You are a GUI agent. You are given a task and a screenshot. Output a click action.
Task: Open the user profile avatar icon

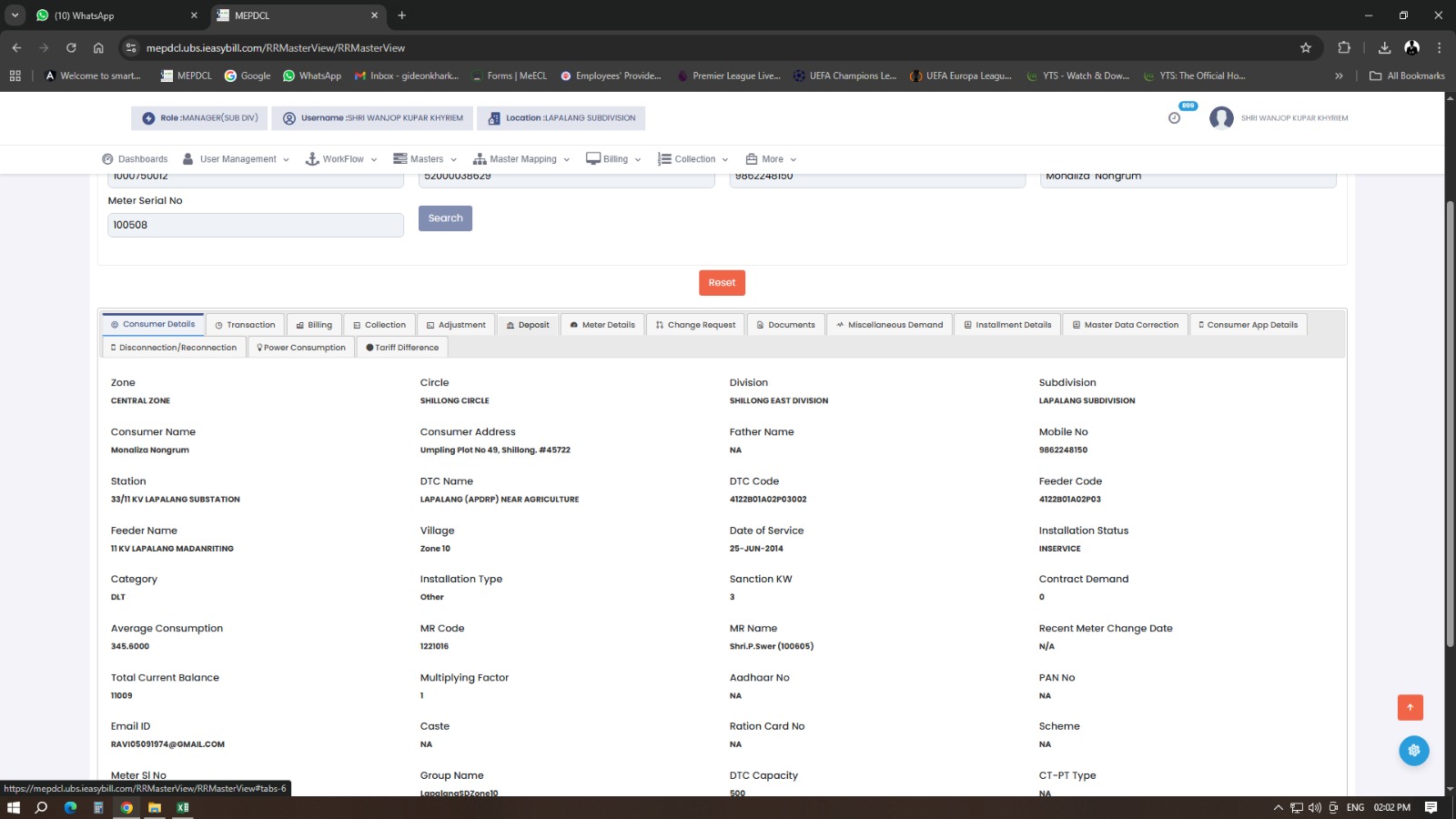coord(1221,118)
